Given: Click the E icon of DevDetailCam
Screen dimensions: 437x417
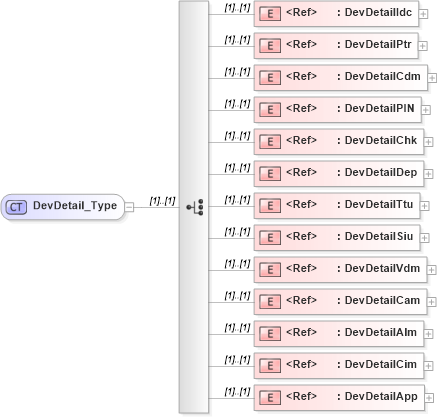Looking at the screenshot, I should tap(270, 302).
